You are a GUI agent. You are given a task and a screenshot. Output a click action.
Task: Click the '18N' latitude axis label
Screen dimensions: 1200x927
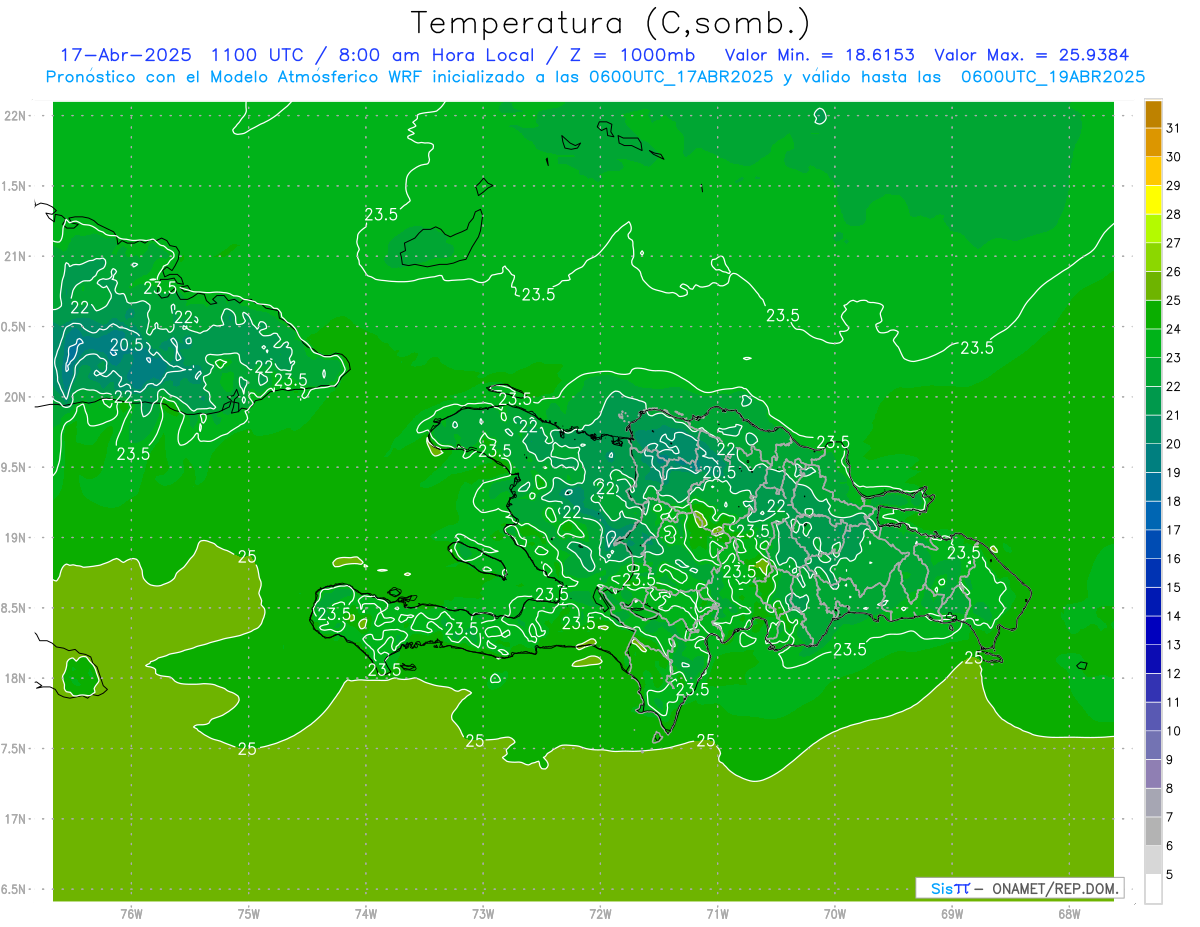15,678
